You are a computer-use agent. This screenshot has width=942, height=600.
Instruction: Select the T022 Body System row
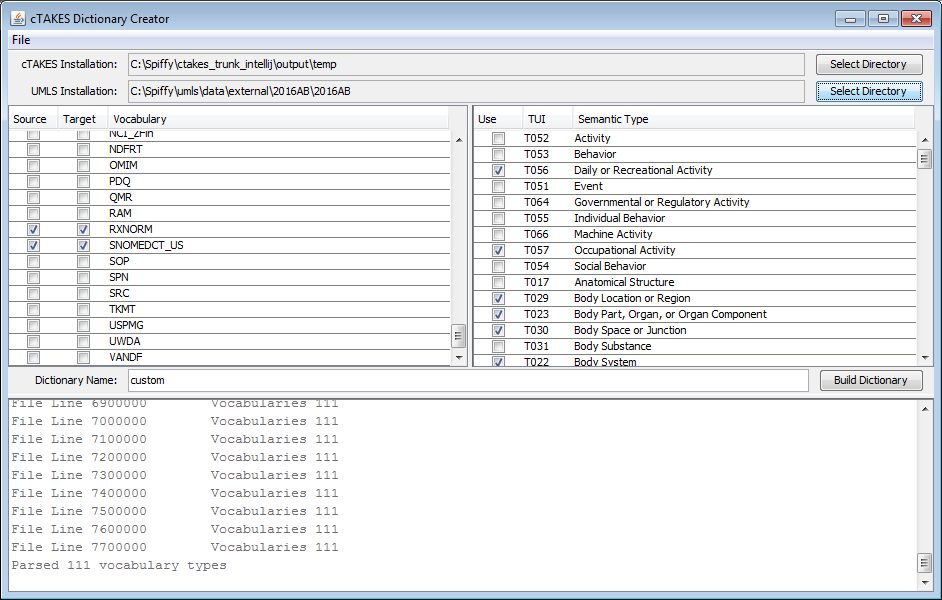[x=694, y=362]
